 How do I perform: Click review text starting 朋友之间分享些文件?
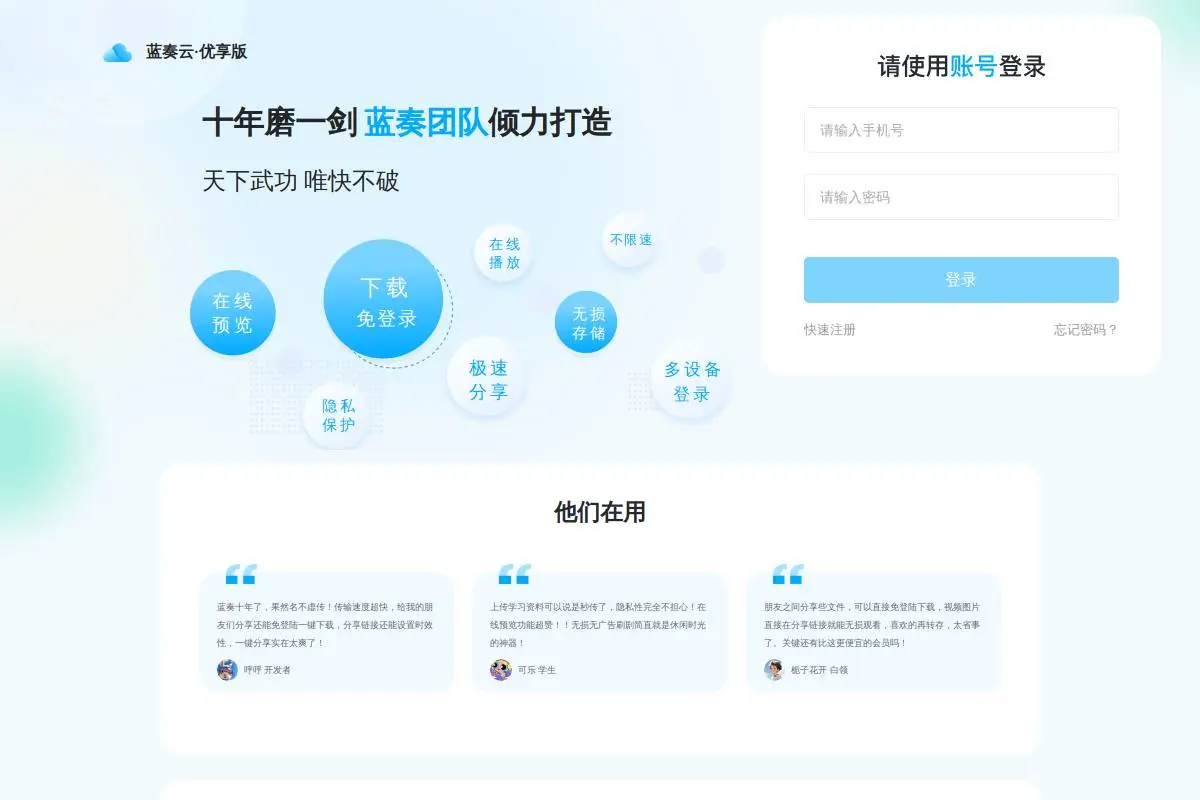tap(872, 625)
